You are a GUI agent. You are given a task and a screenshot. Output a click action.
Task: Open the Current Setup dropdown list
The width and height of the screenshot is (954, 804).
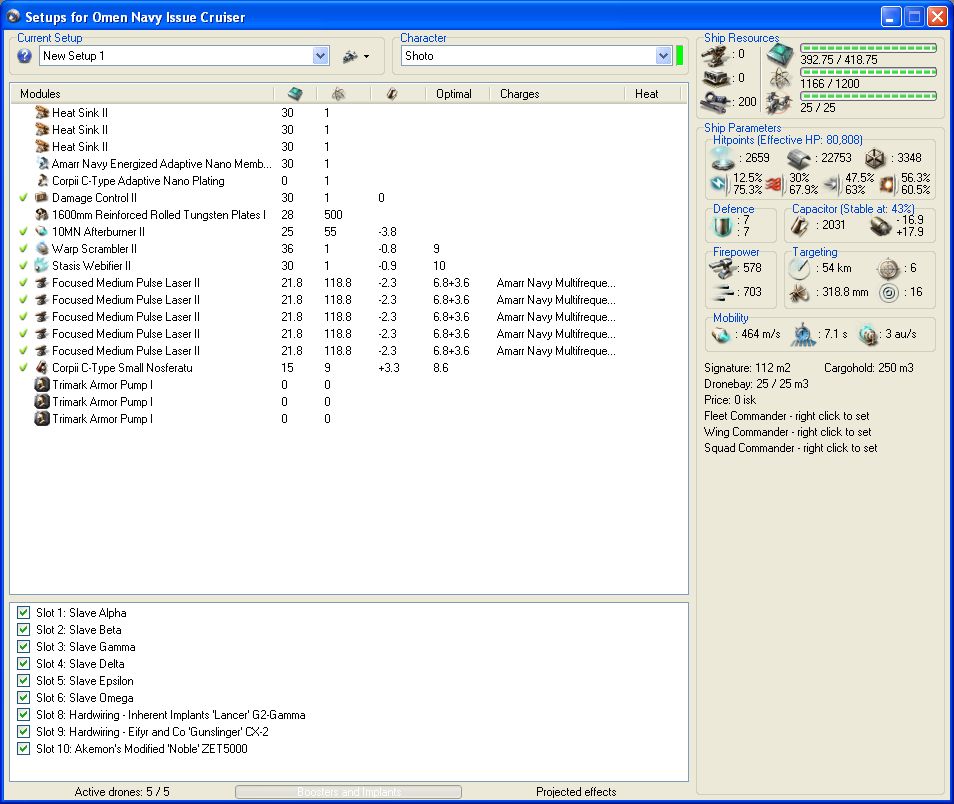(x=320, y=56)
